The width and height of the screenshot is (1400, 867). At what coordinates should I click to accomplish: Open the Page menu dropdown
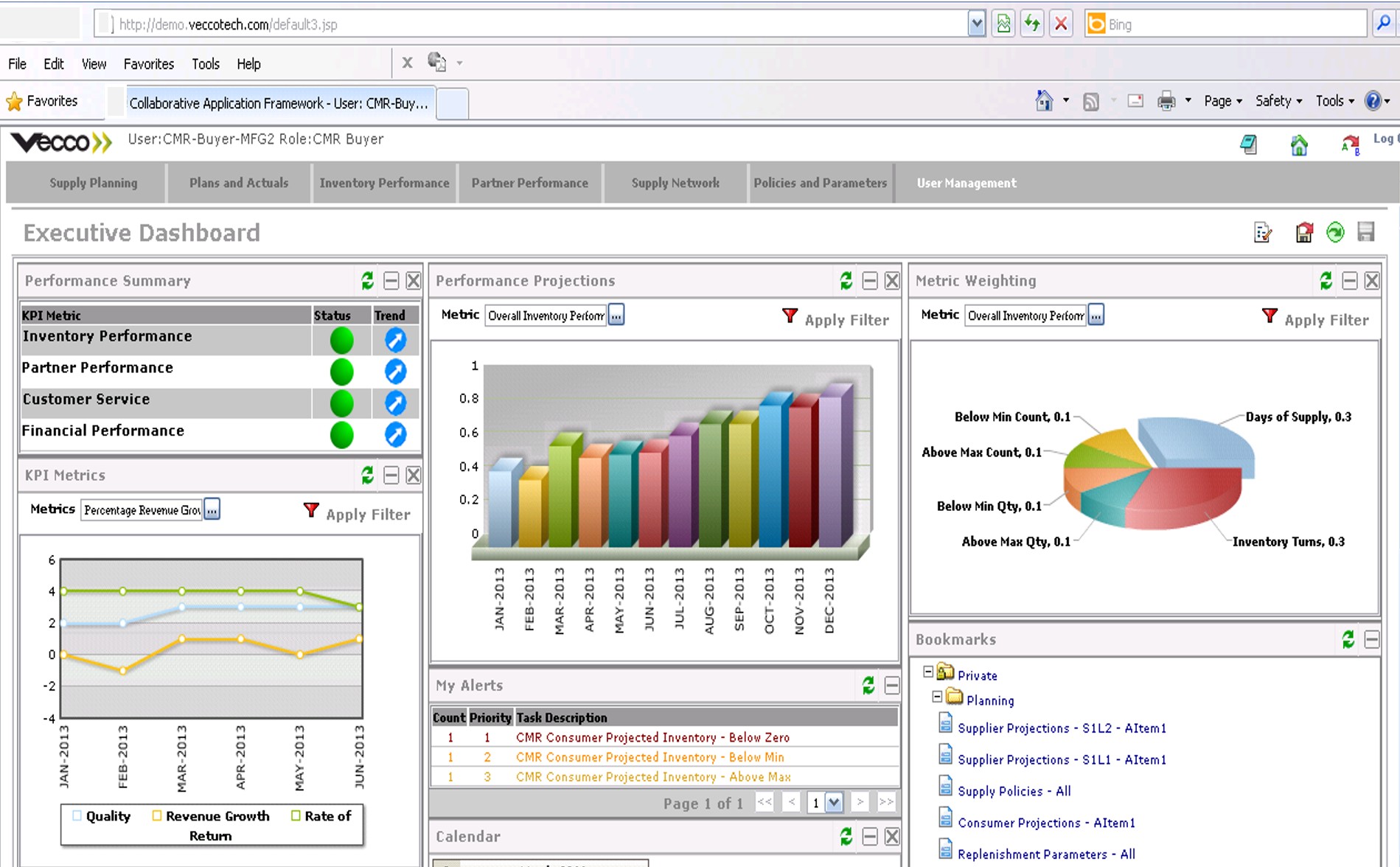(x=1223, y=101)
